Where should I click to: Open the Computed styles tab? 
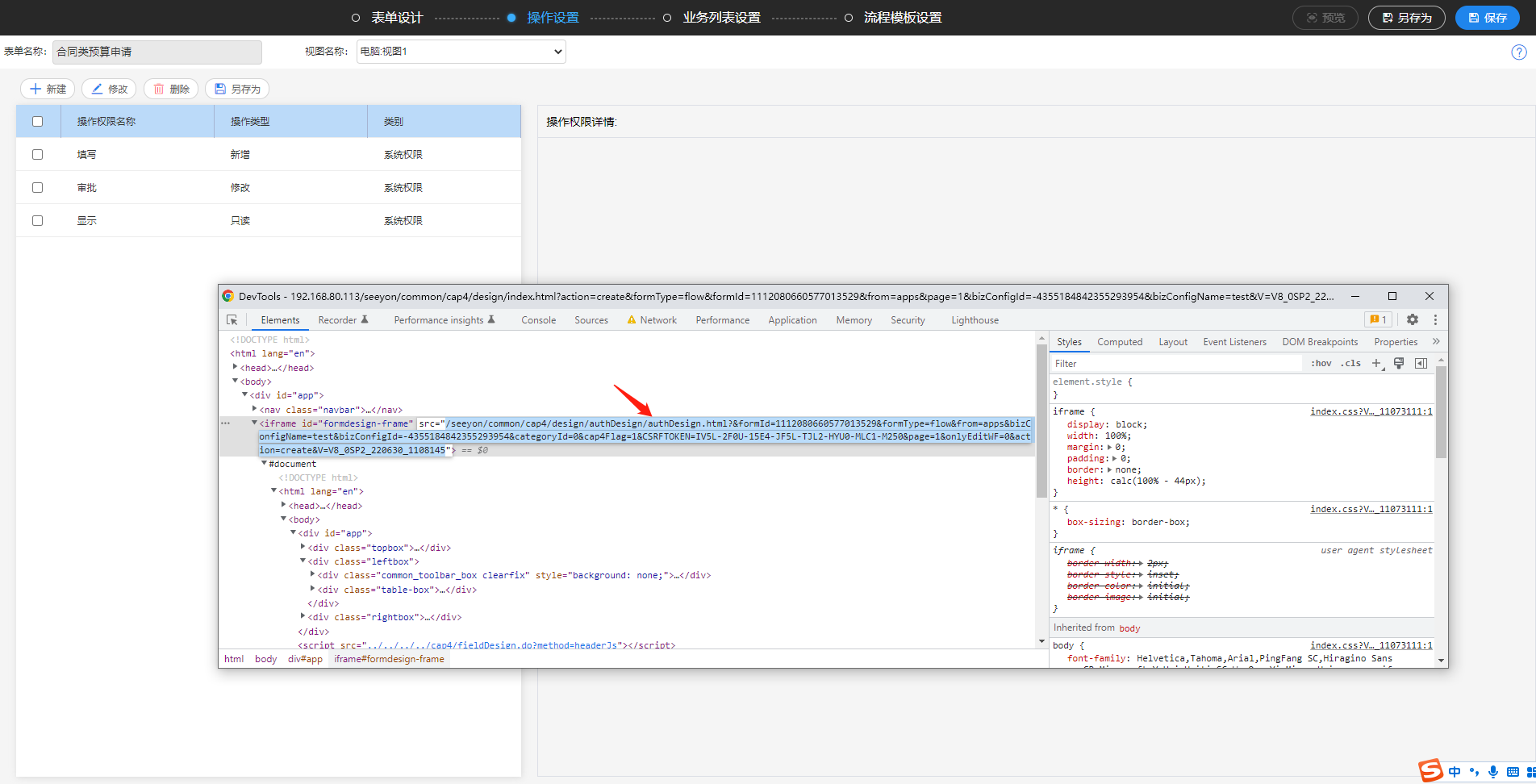click(x=1119, y=342)
